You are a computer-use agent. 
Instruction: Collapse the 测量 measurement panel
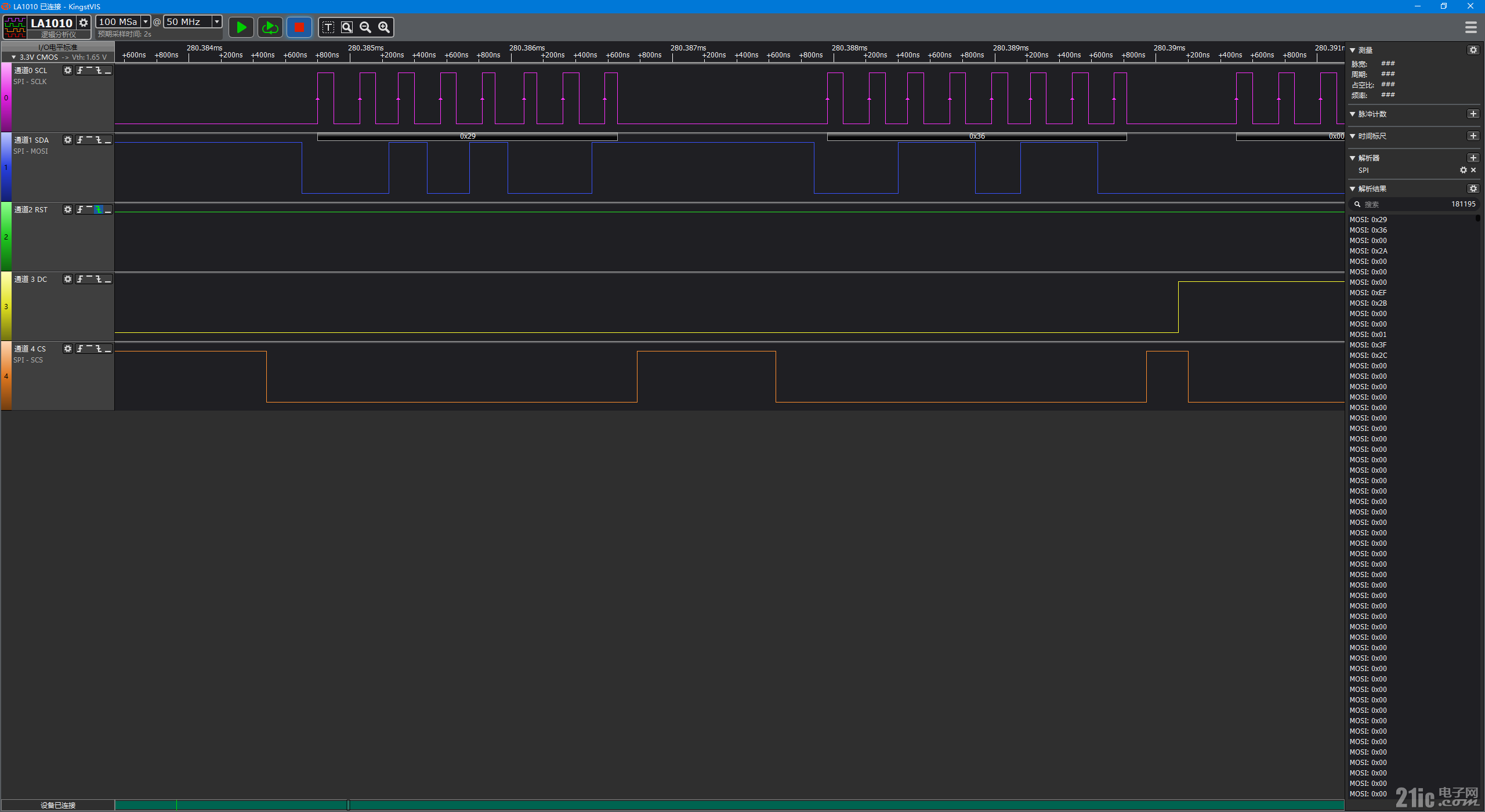pos(1353,50)
